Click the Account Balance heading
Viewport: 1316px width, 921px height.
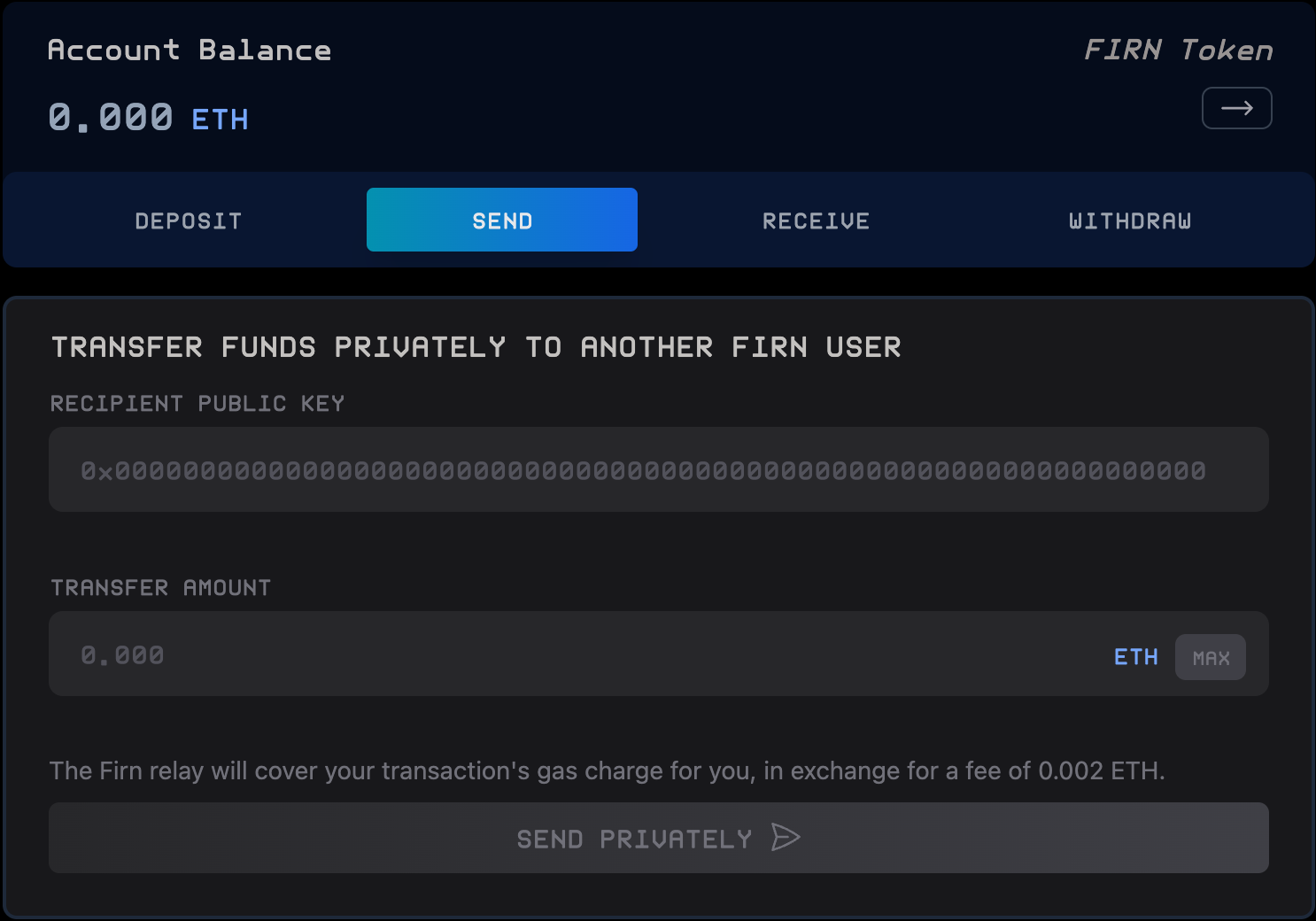[190, 50]
